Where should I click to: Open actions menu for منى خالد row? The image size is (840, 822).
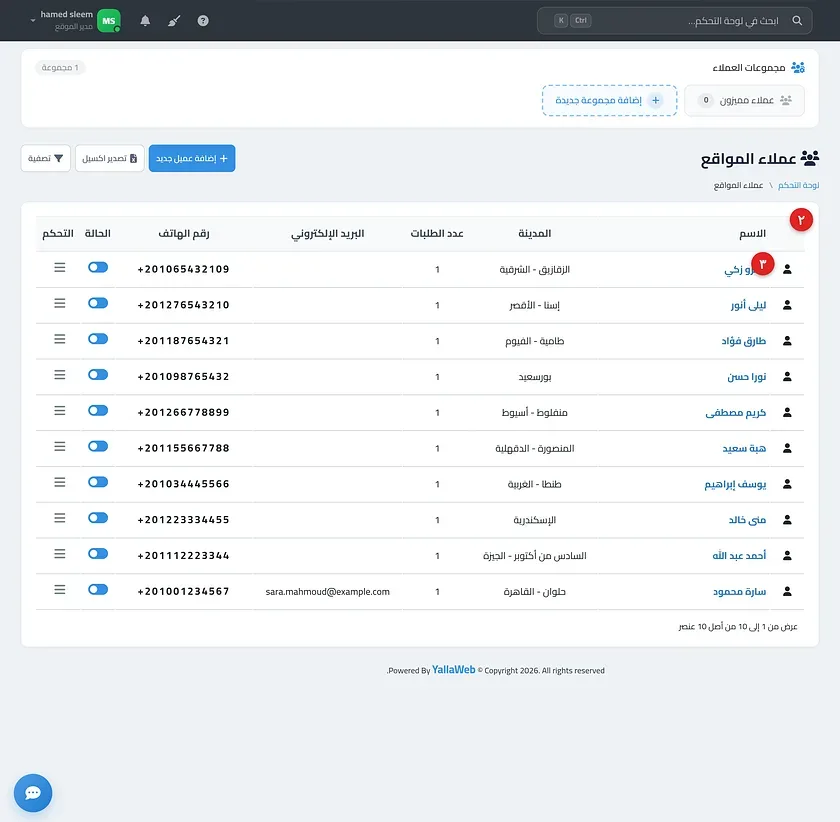coord(60,518)
